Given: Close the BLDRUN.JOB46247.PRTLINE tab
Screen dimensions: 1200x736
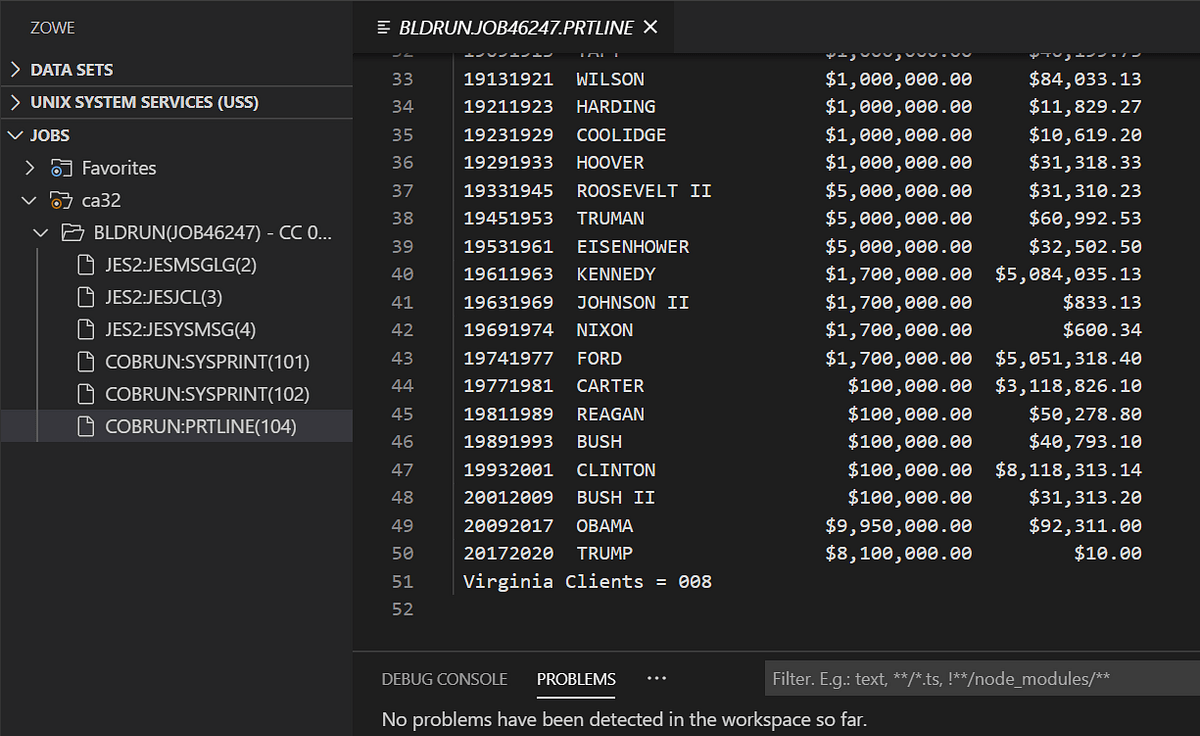Looking at the screenshot, I should 651,27.
